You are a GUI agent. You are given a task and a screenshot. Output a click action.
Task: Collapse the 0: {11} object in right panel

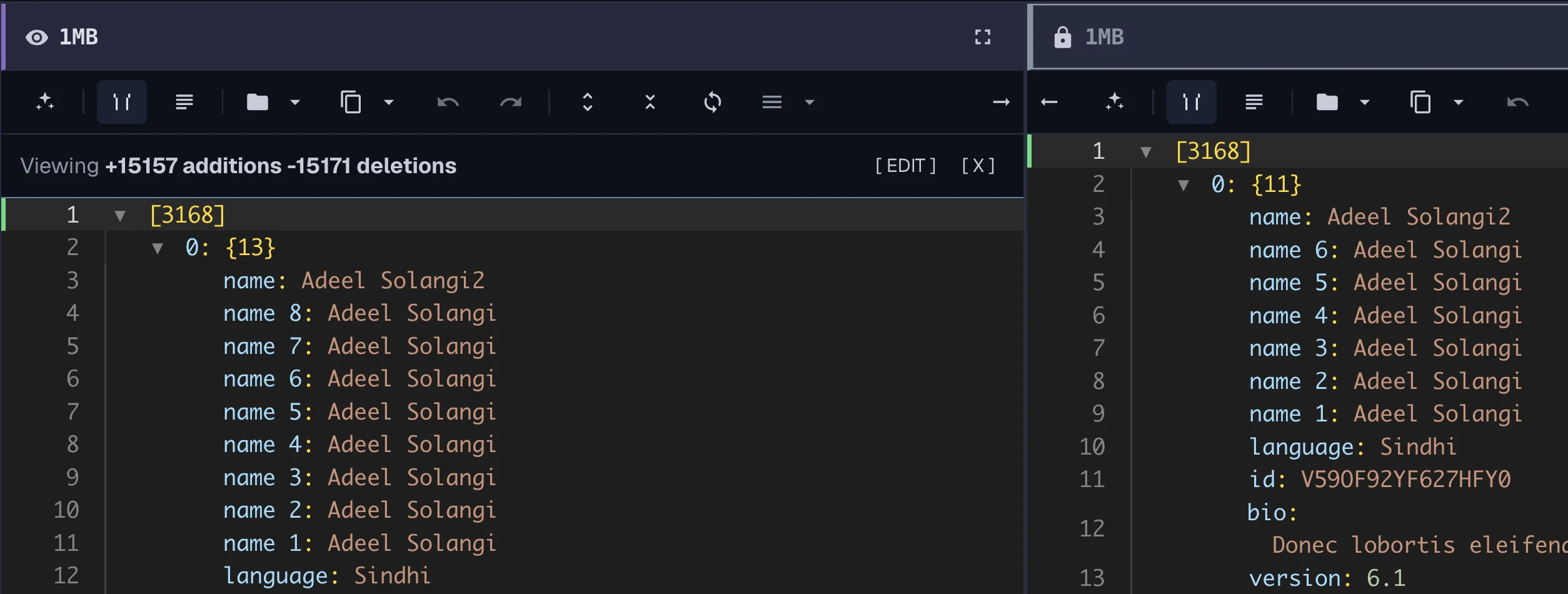(1184, 185)
